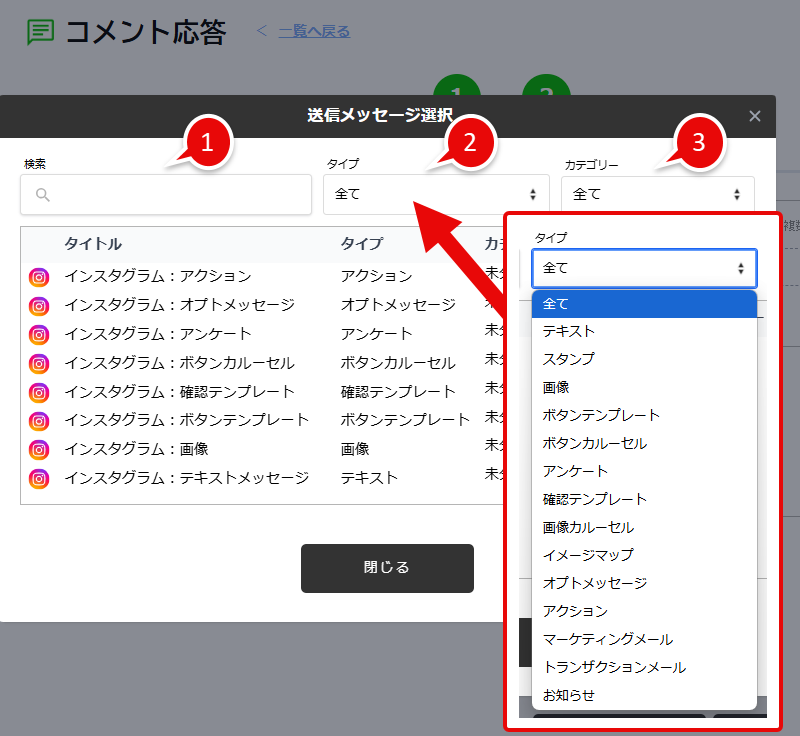The image size is (800, 736).
Task: Click Instagram icon in the アンケート row
Action: click(39, 335)
